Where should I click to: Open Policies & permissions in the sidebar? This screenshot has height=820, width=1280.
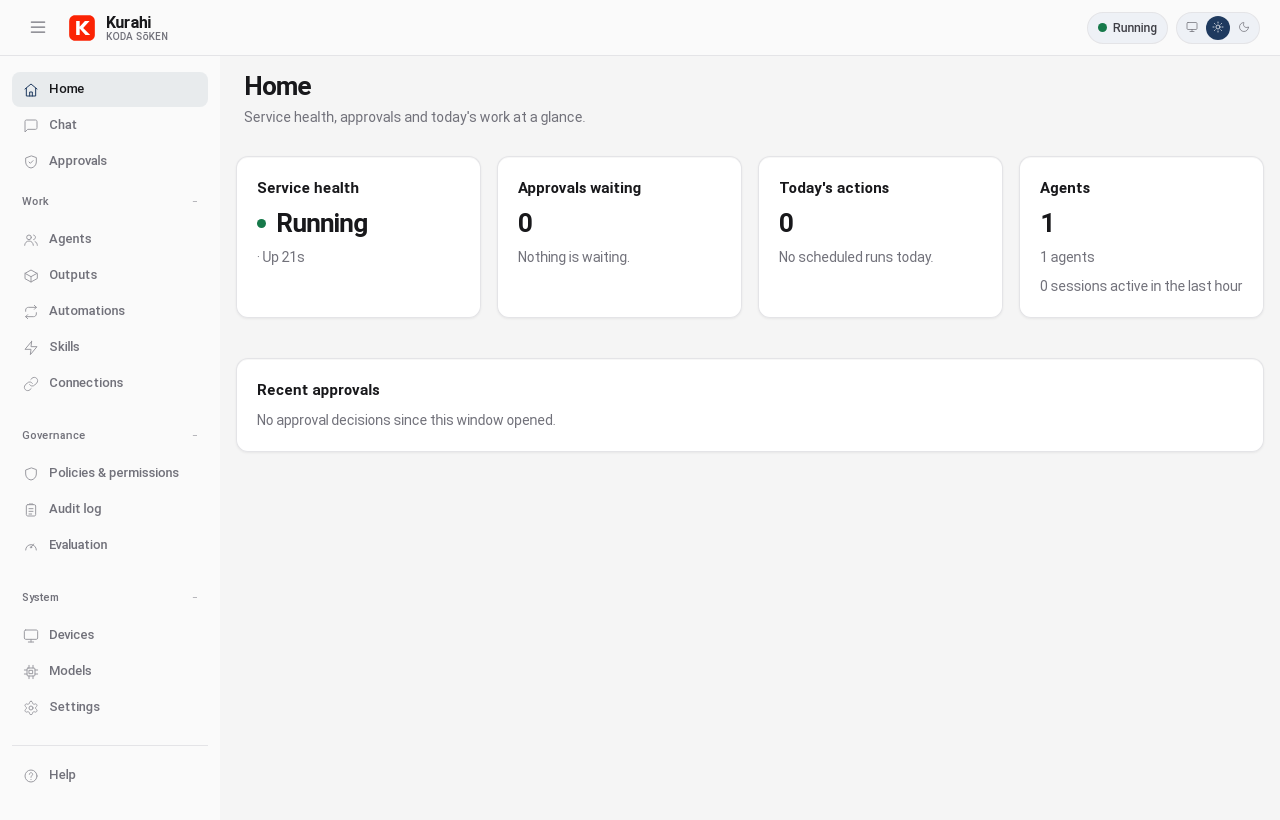[110, 473]
